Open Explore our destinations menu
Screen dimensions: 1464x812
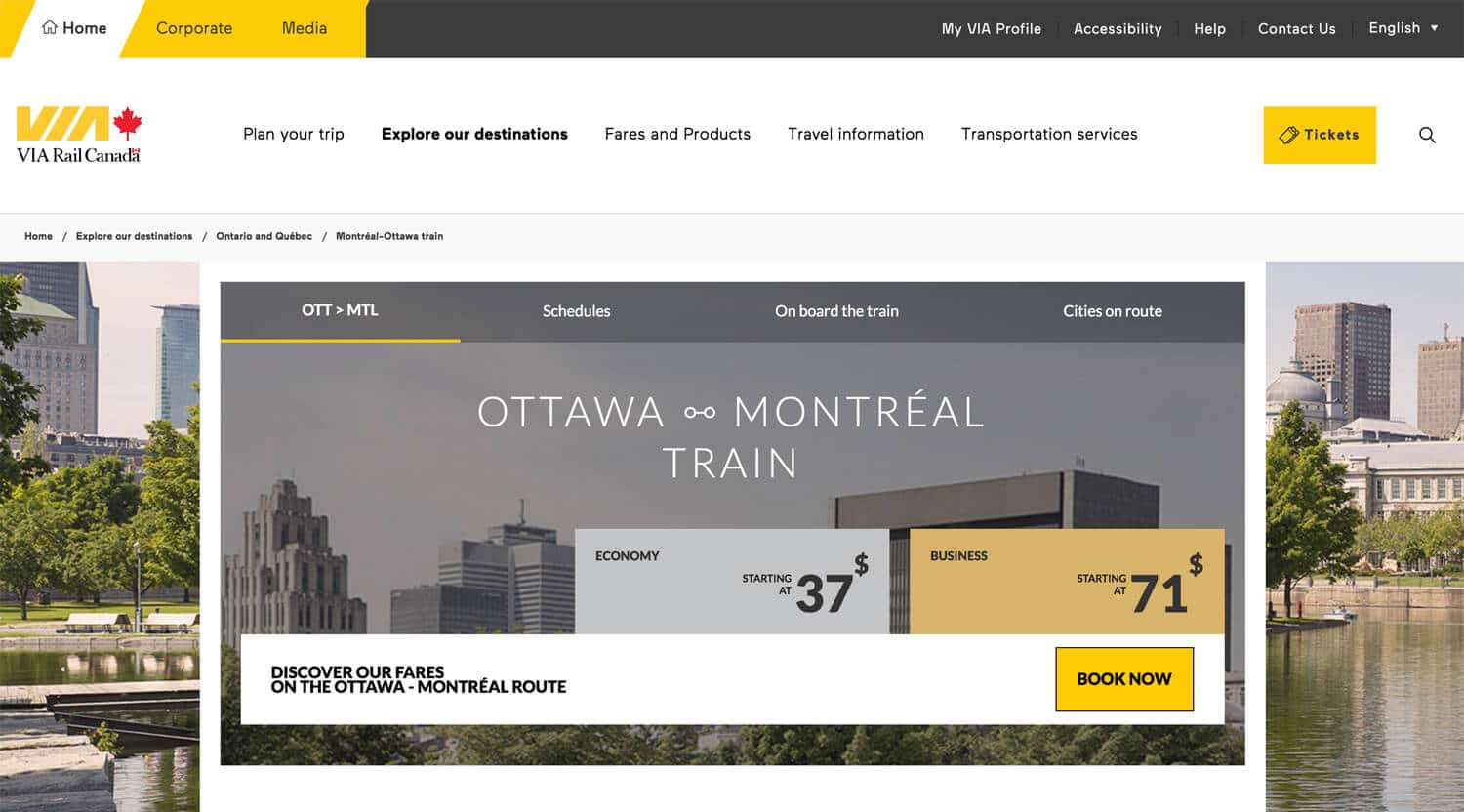click(474, 134)
